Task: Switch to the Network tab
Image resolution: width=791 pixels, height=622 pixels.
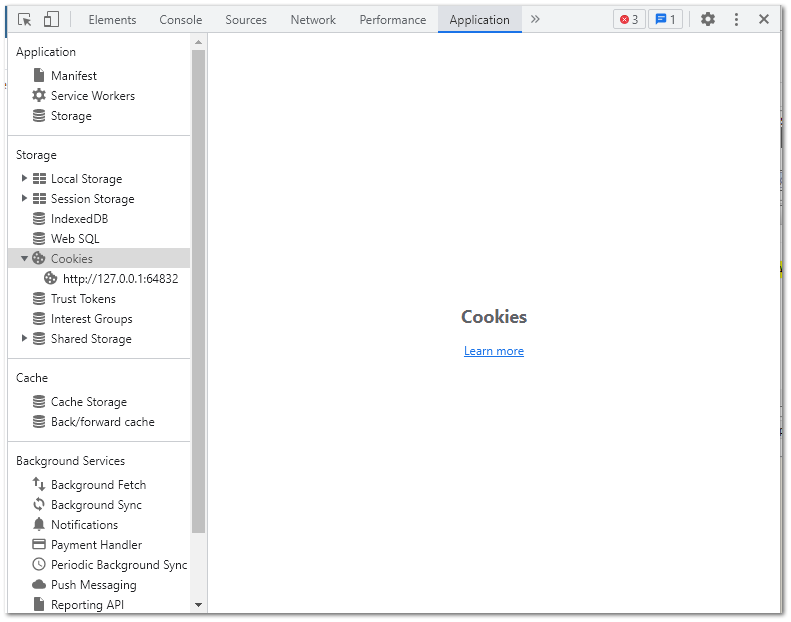Action: pyautogui.click(x=313, y=20)
